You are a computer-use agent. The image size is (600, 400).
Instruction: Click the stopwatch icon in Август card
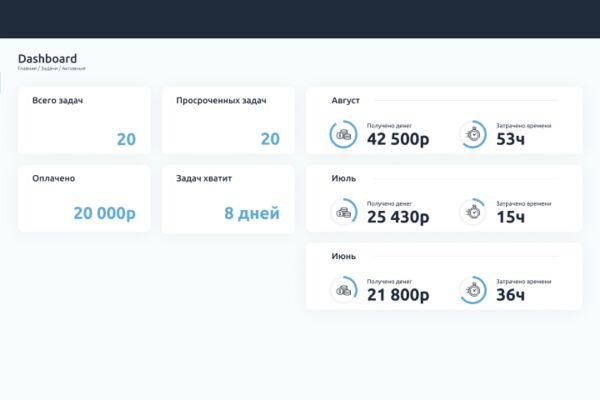pyautogui.click(x=473, y=134)
